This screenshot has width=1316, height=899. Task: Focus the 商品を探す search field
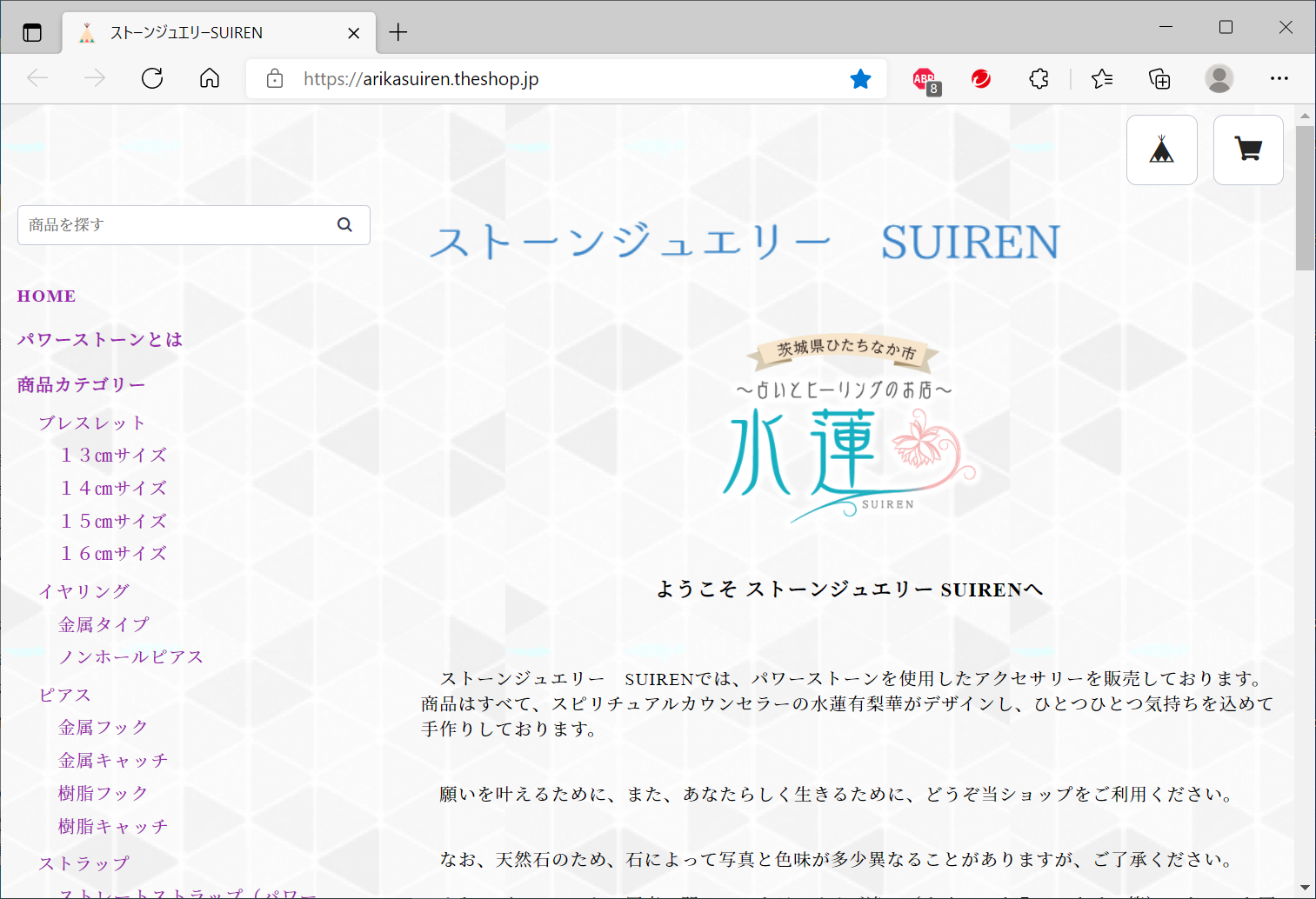pyautogui.click(x=174, y=225)
